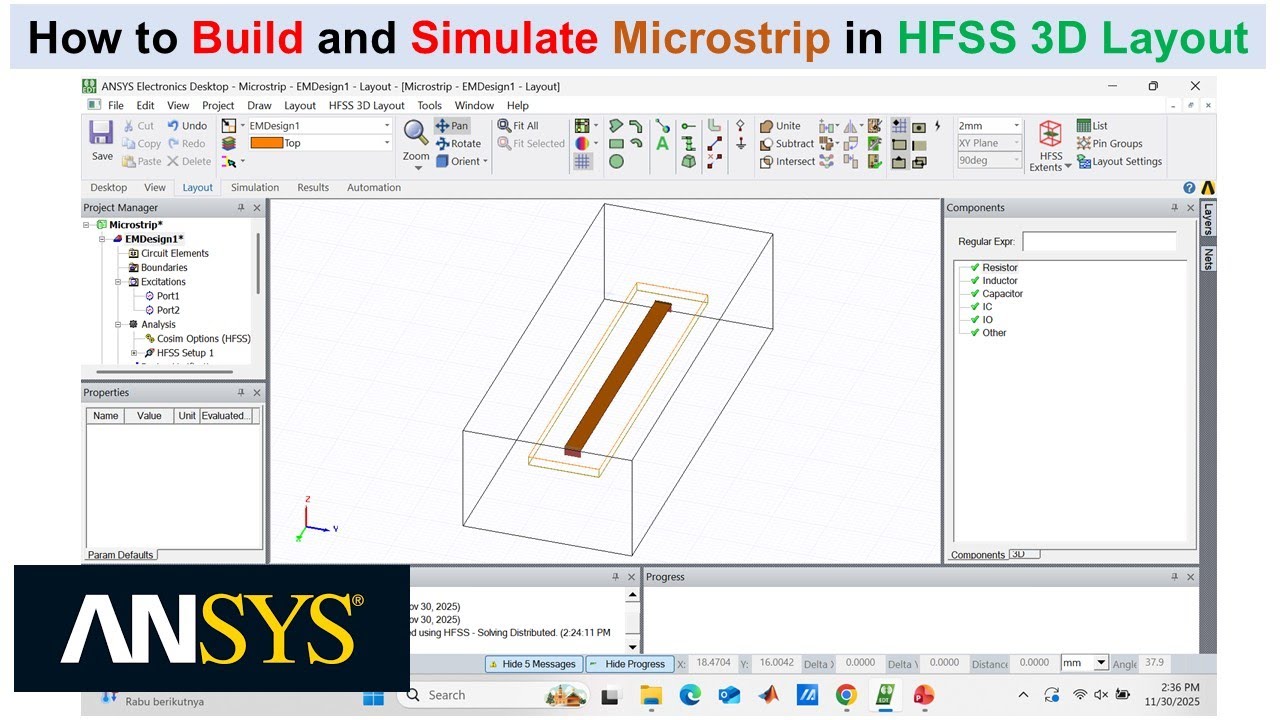Click the layer stackup icon

229,144
